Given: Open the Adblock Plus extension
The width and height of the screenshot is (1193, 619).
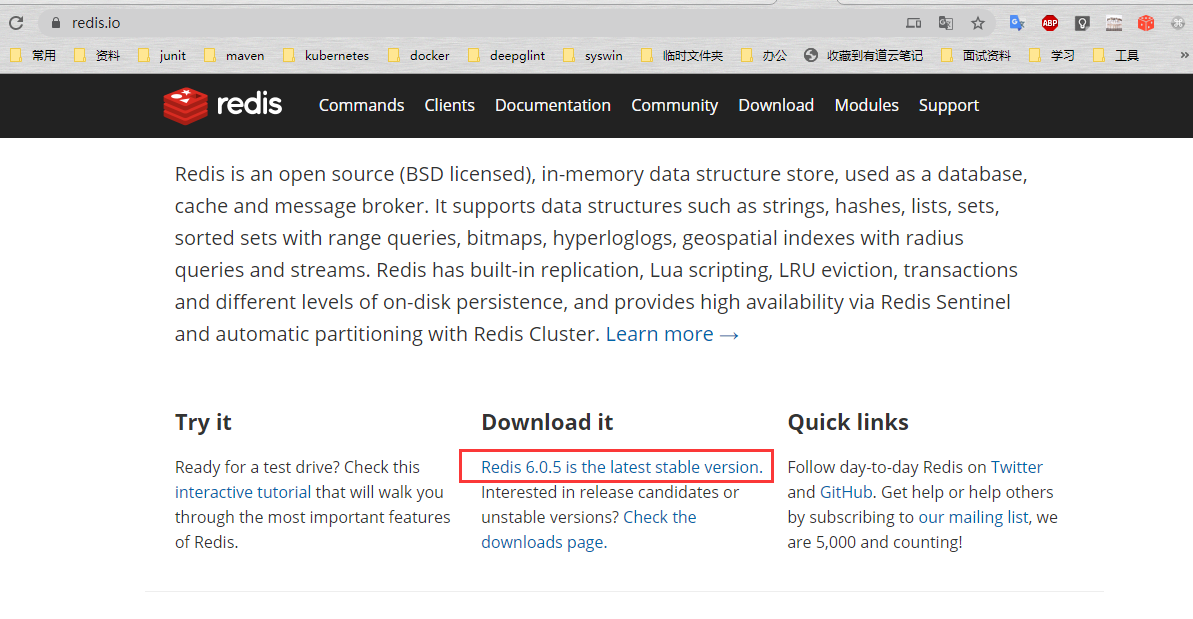Looking at the screenshot, I should [x=1049, y=22].
